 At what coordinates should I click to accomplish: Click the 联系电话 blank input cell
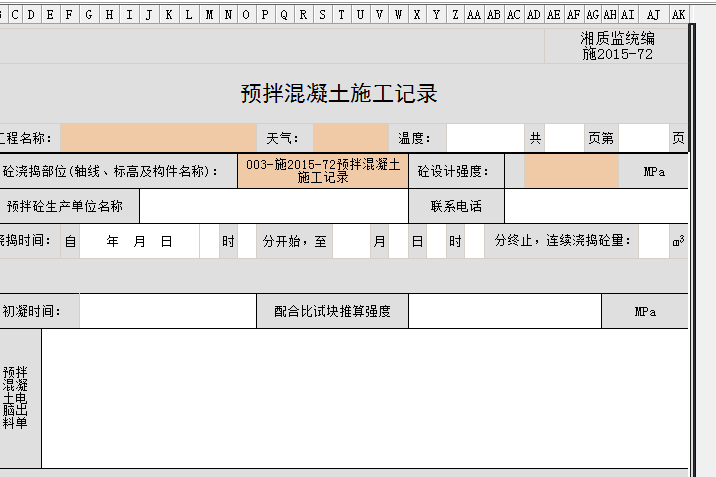click(x=596, y=206)
